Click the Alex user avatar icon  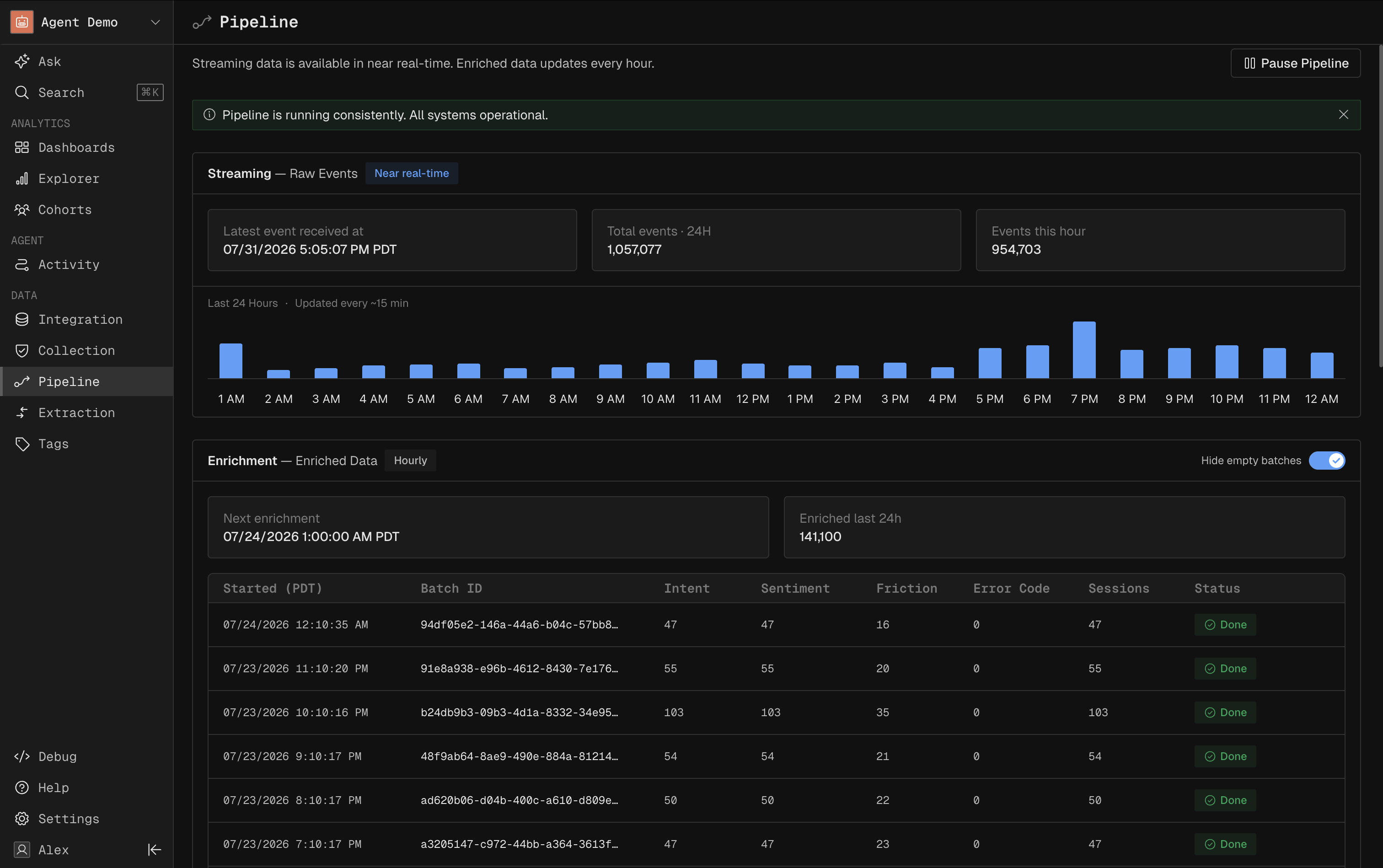[22, 850]
